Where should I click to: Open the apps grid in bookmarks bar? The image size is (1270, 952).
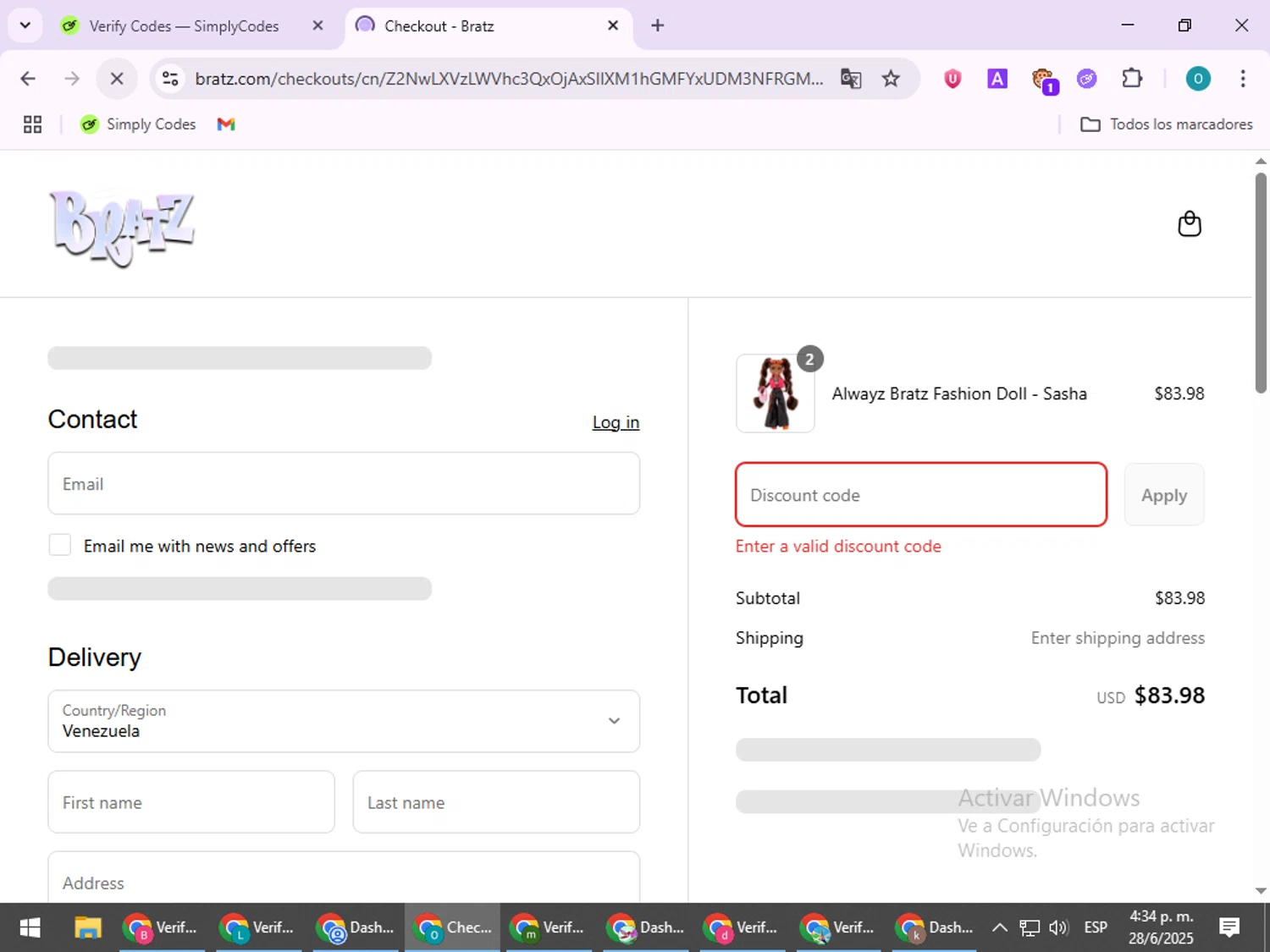32,124
